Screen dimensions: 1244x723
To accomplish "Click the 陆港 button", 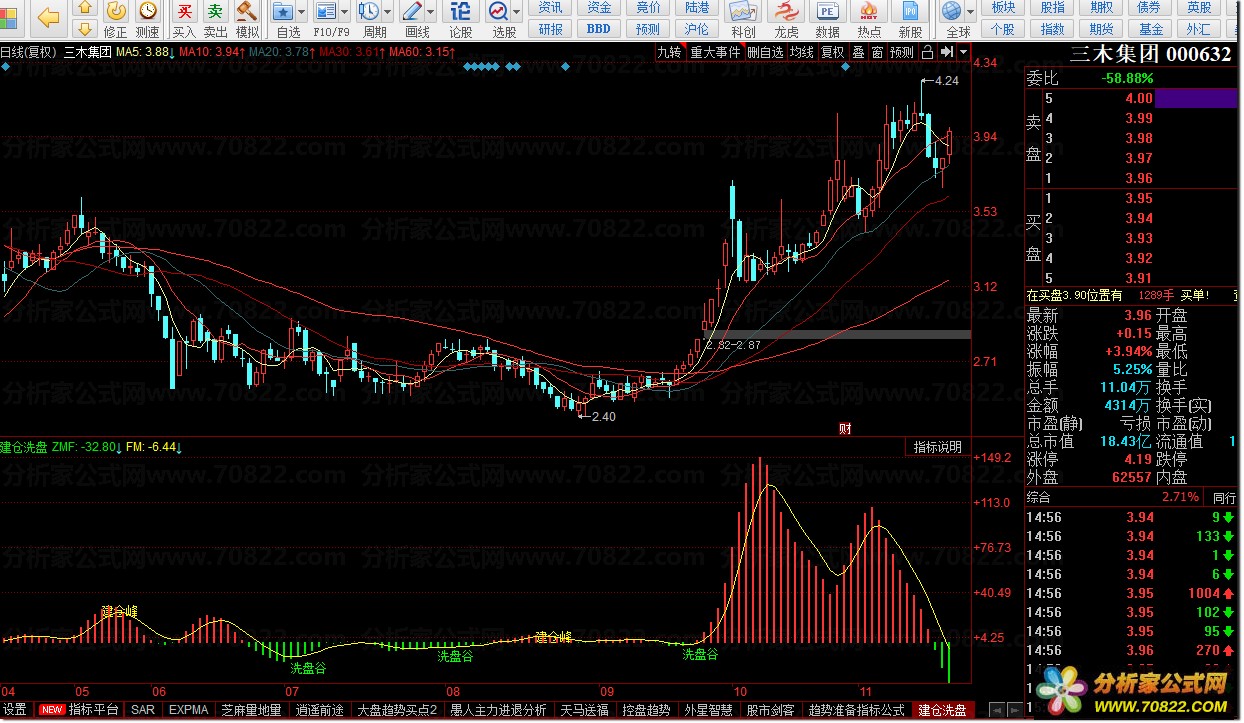I will click(697, 8).
